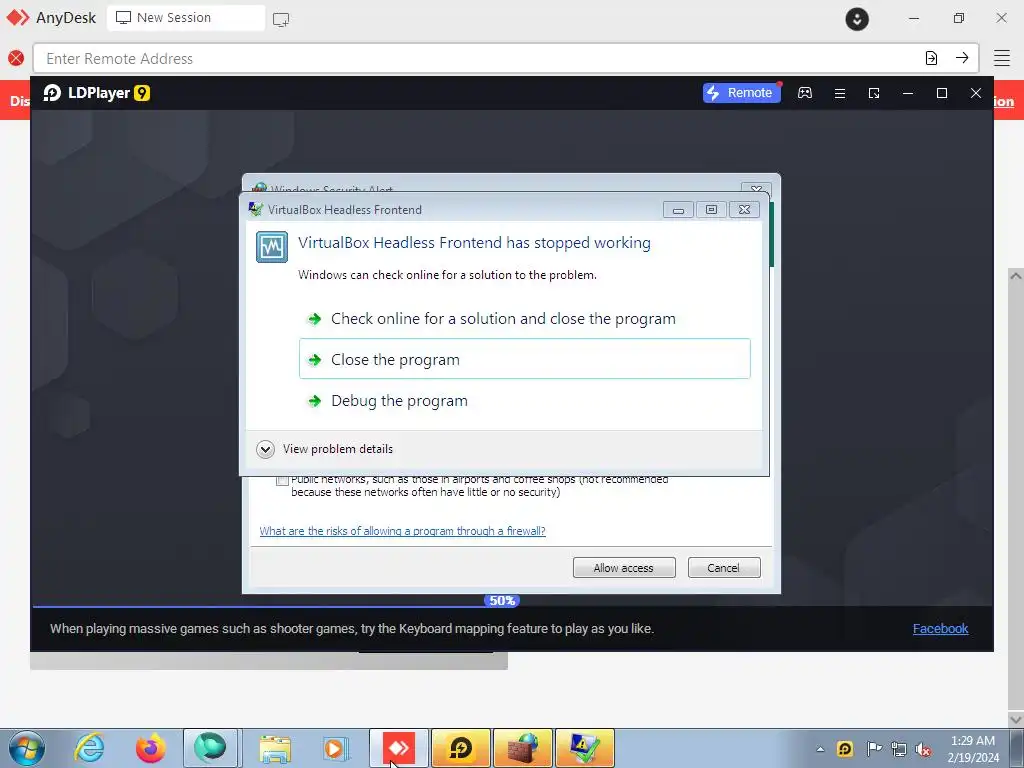The image size is (1024, 768).
Task: Click the 50% loading progress indicator
Action: point(502,601)
